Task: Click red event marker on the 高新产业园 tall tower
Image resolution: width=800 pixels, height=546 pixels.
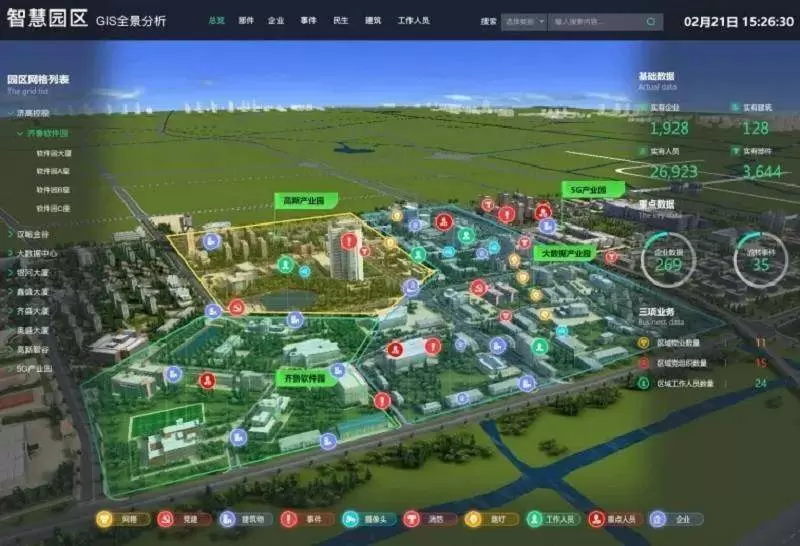Action: point(349,240)
